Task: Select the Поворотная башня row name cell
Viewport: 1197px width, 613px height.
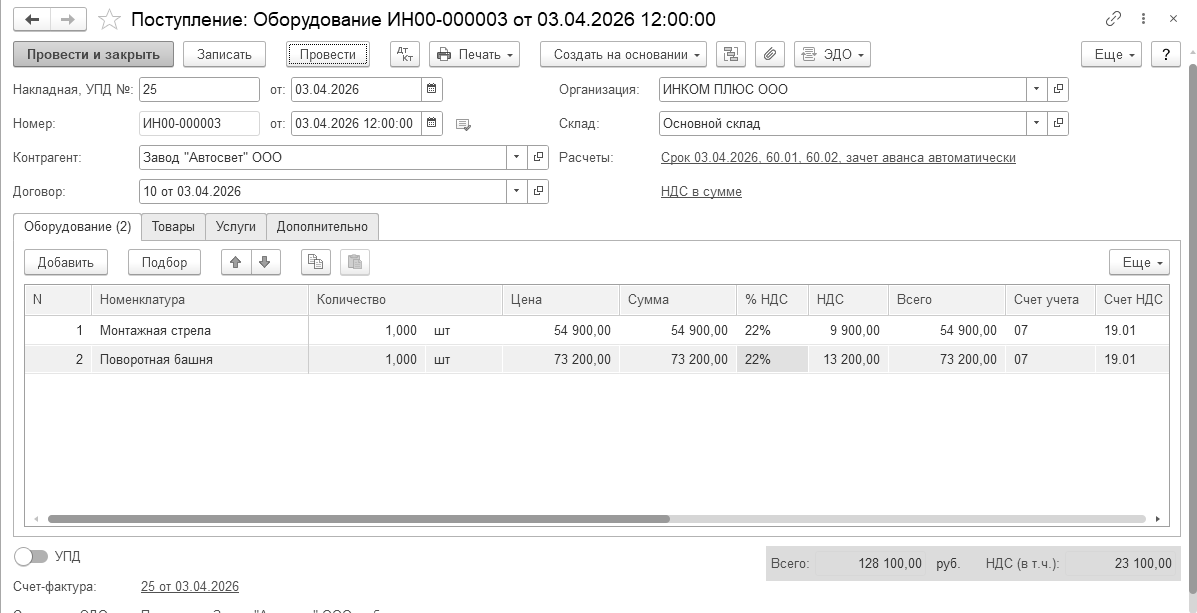Action: pyautogui.click(x=200, y=360)
